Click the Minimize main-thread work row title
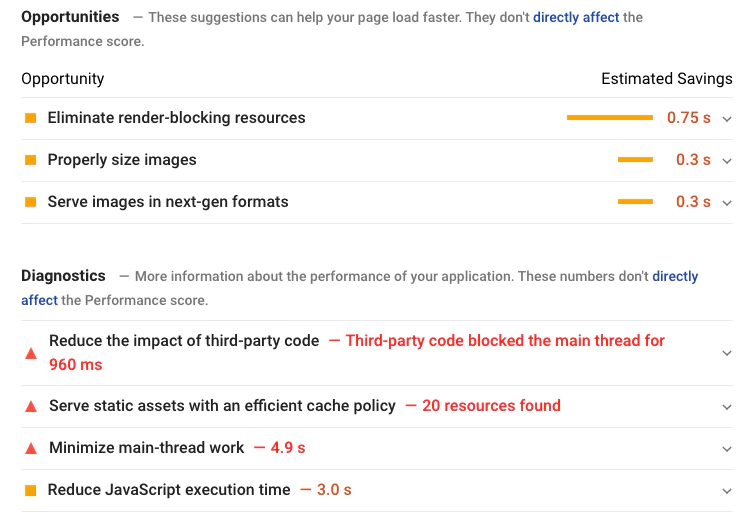 coord(146,448)
